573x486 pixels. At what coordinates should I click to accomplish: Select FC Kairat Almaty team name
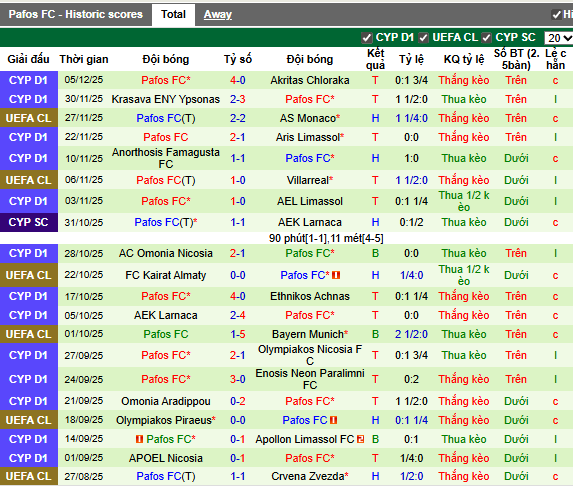tap(166, 275)
